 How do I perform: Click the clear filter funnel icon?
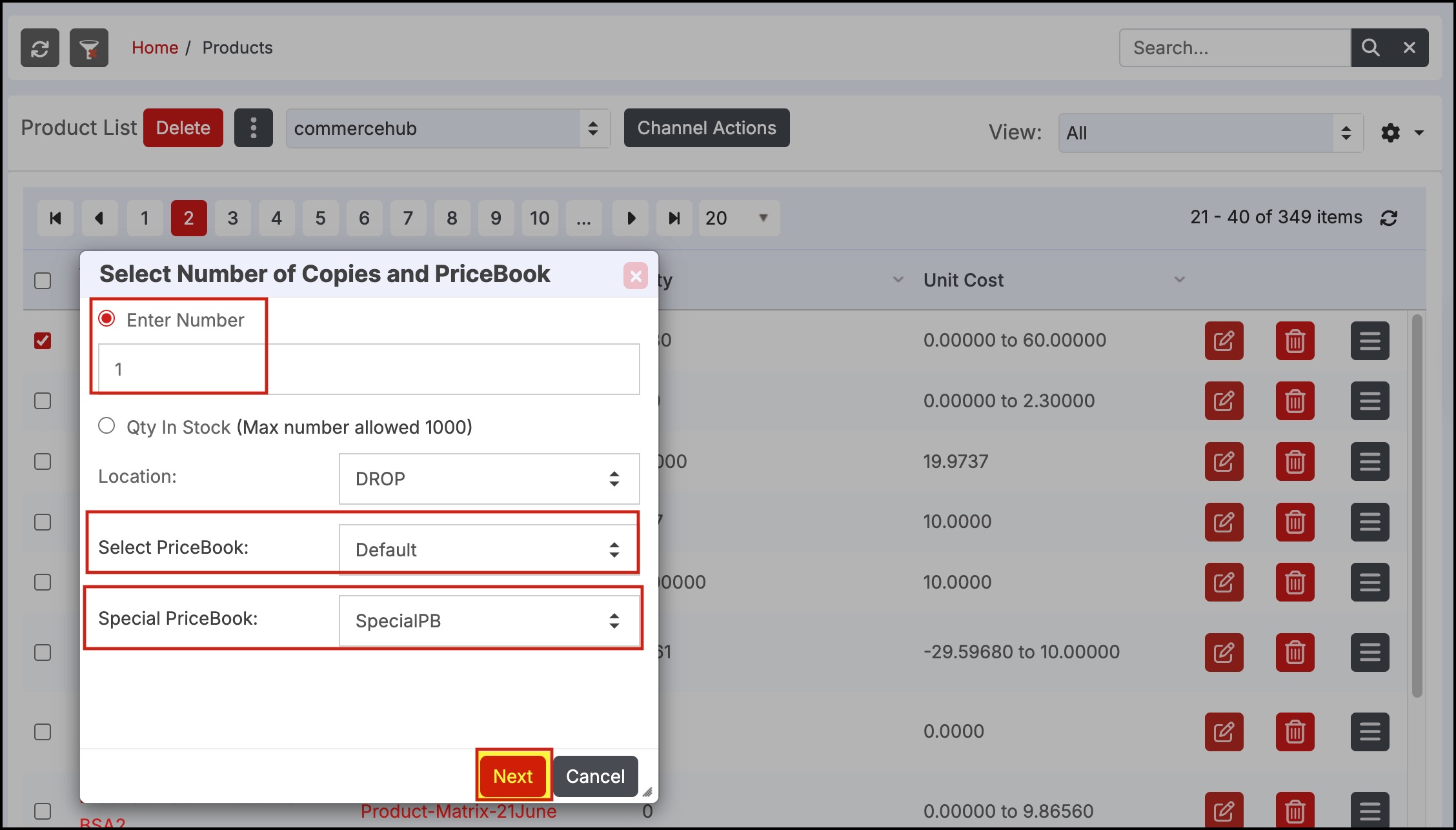[x=89, y=48]
